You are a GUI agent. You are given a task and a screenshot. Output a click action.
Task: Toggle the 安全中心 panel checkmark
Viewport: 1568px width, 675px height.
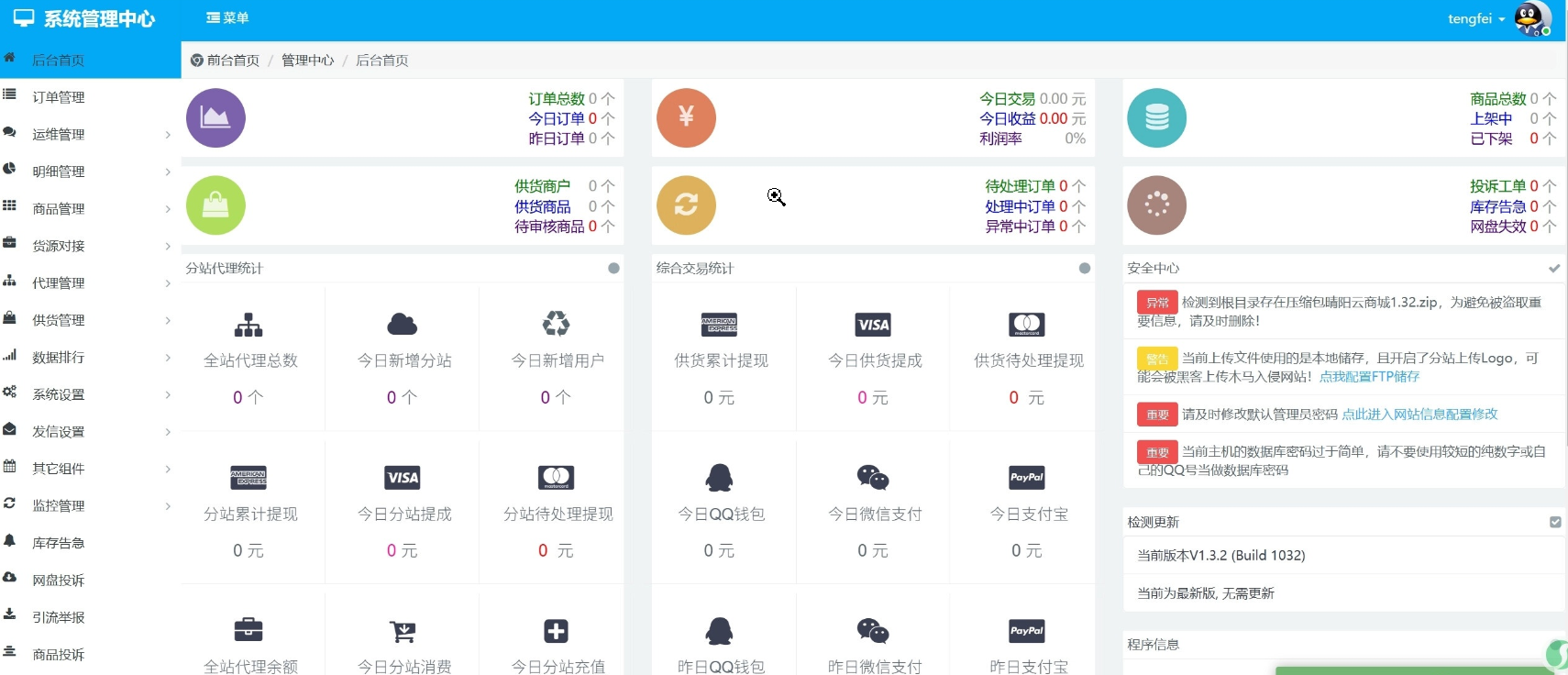(x=1554, y=268)
